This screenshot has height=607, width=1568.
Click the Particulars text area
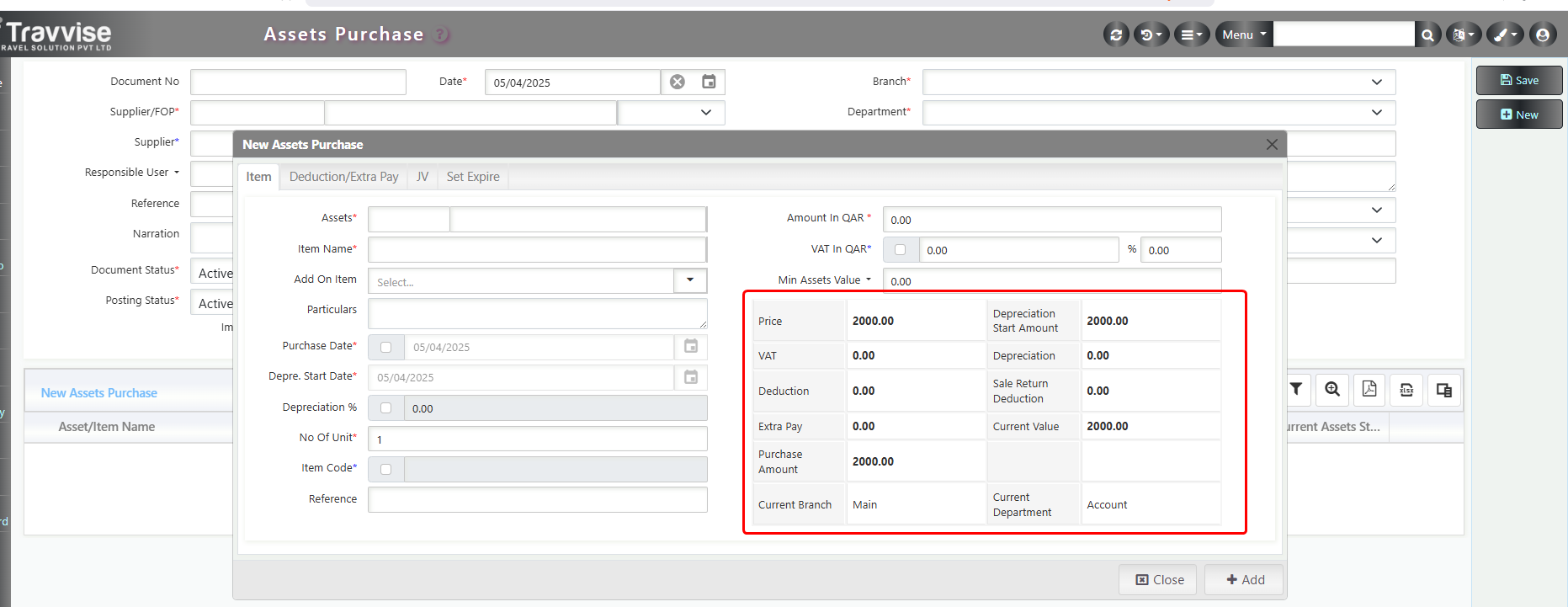point(538,314)
